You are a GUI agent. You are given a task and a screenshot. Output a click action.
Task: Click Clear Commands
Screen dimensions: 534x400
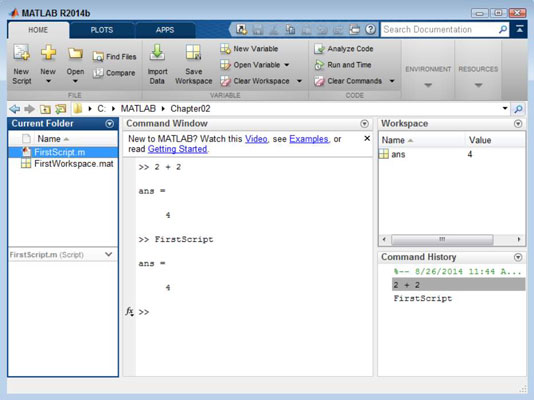pos(348,81)
